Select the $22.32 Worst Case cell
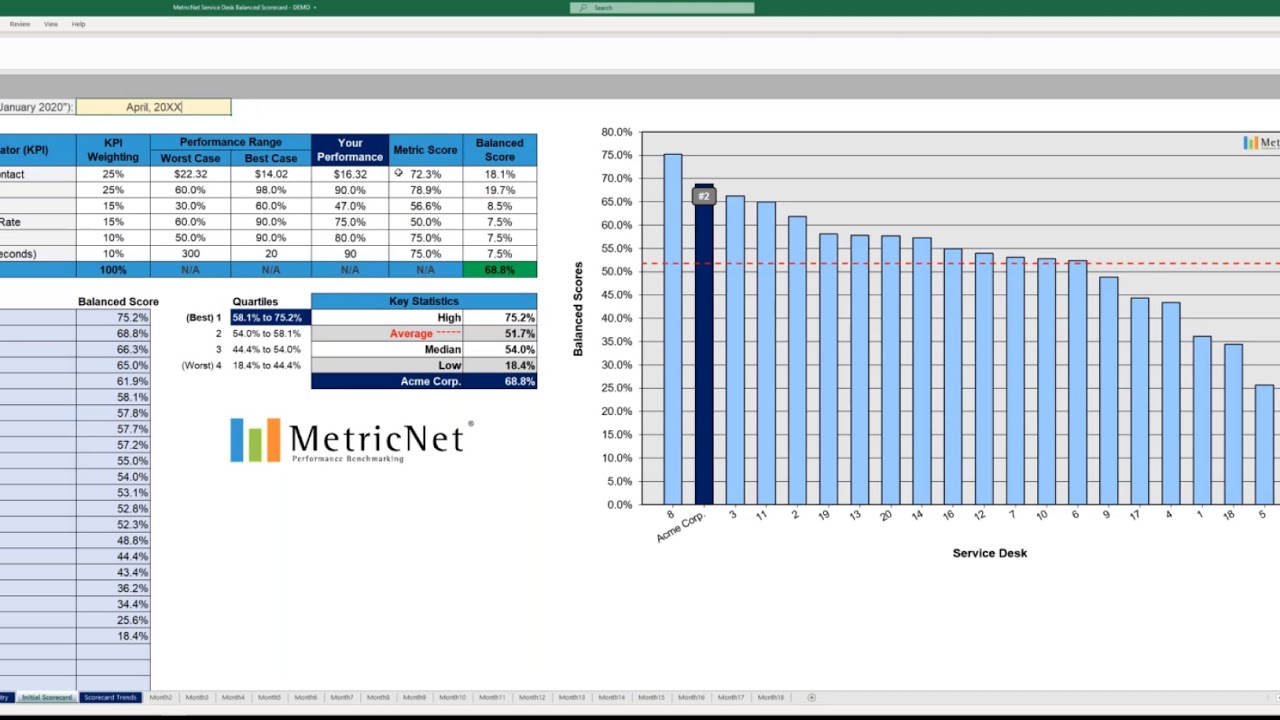1280x720 pixels. [x=190, y=174]
